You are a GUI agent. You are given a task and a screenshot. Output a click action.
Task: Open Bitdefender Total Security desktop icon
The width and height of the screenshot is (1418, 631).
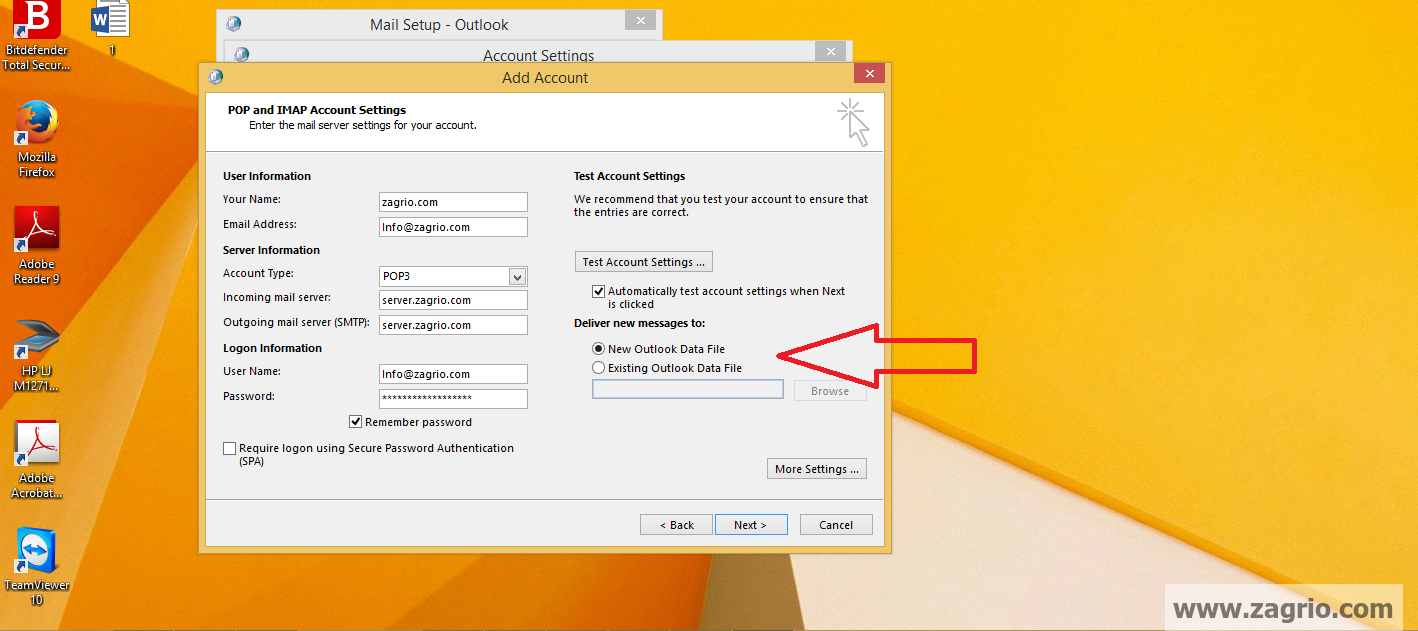tap(36, 36)
